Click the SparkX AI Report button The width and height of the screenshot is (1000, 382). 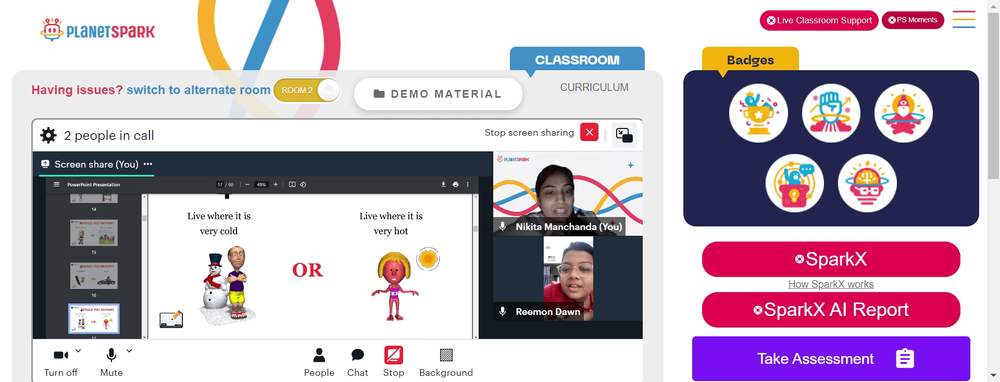[831, 310]
